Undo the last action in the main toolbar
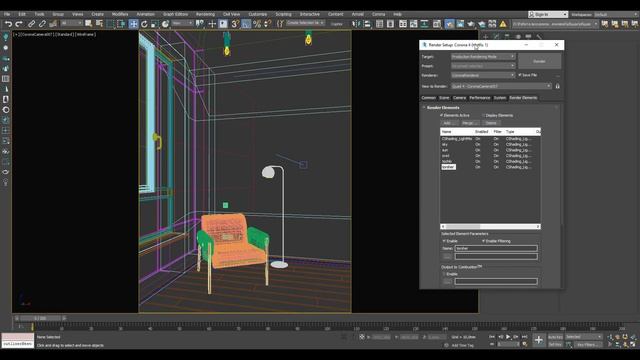The image size is (640, 360). click(8, 24)
